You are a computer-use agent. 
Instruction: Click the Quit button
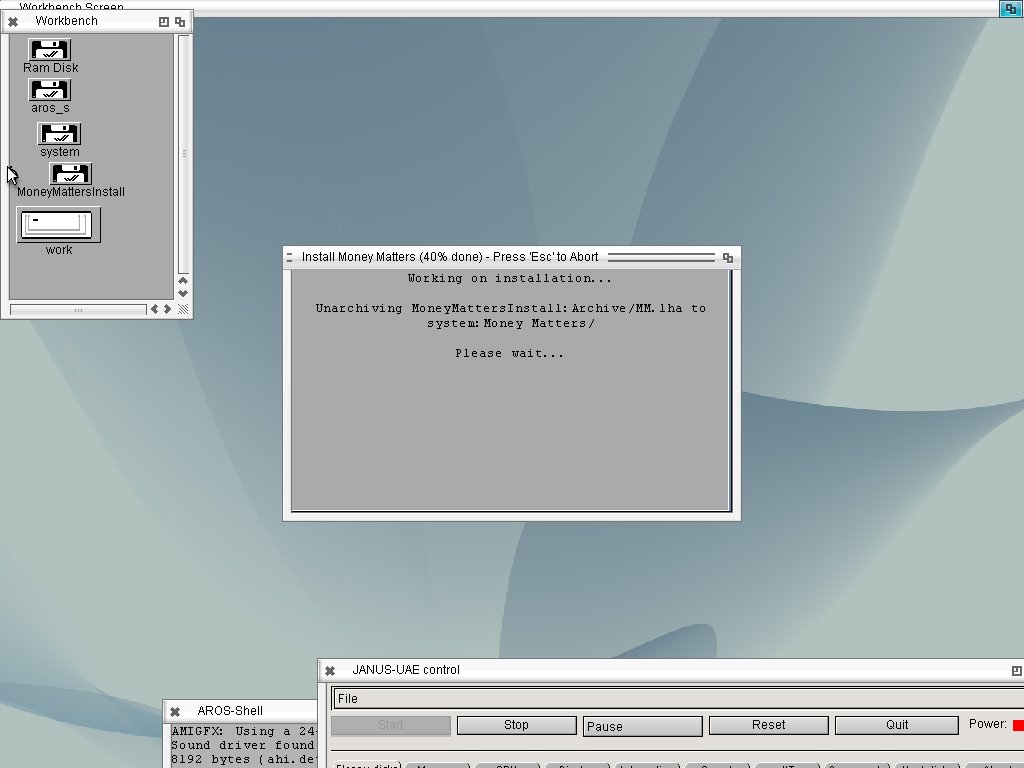pos(897,725)
